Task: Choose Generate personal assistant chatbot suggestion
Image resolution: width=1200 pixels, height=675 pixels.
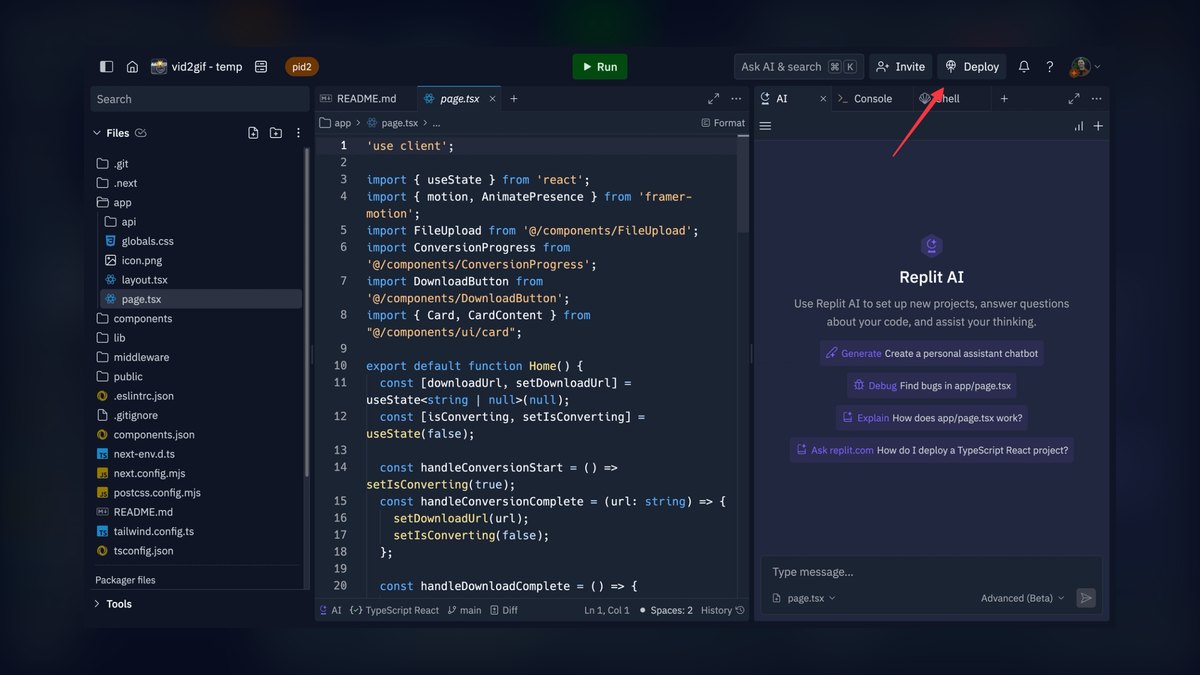Action: click(x=932, y=353)
